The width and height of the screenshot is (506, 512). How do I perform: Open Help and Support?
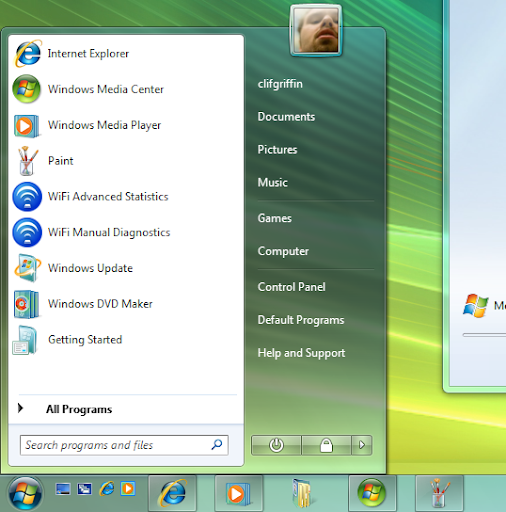pos(301,353)
